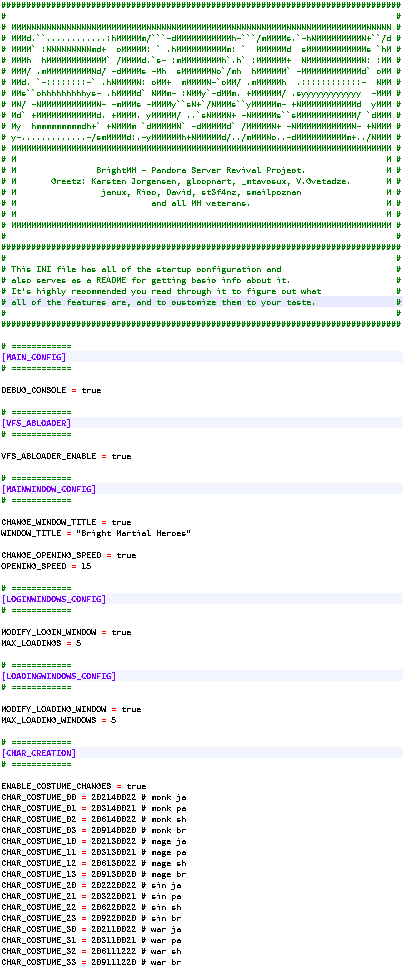This screenshot has width=403, height=969.
Task: Click the "and all MH veterans." line
Action: click(x=201, y=203)
